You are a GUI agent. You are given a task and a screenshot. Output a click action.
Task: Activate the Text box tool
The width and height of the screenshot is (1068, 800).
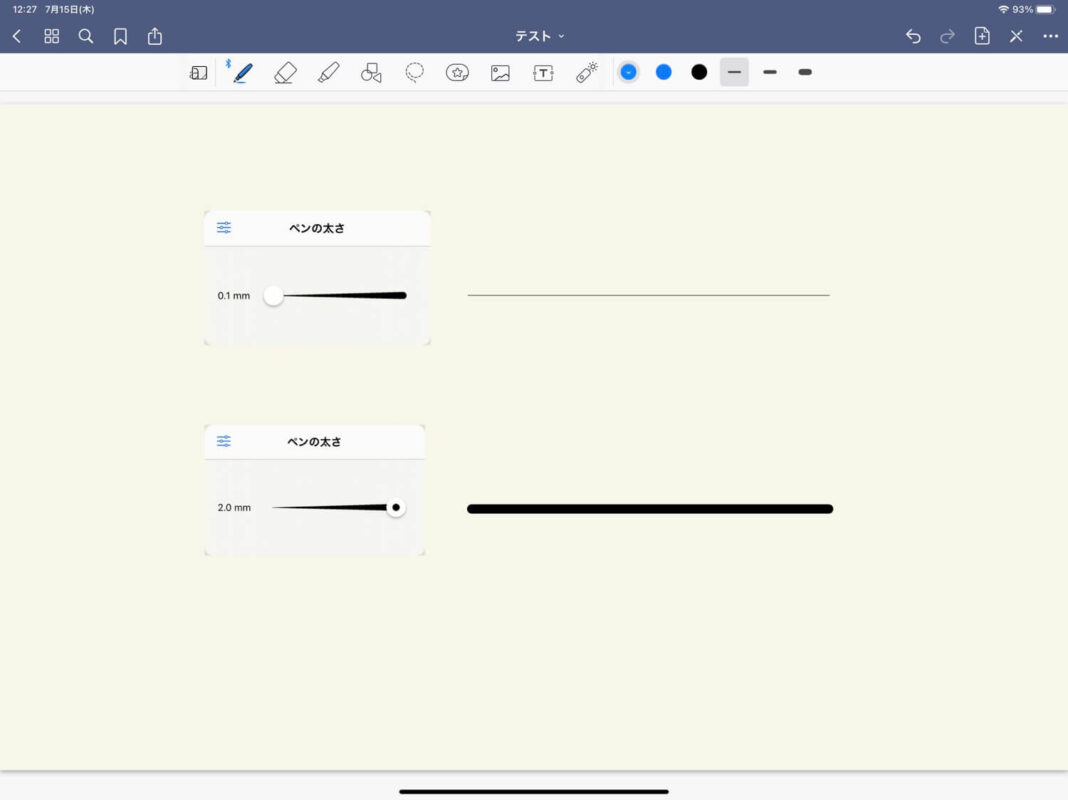pos(543,72)
